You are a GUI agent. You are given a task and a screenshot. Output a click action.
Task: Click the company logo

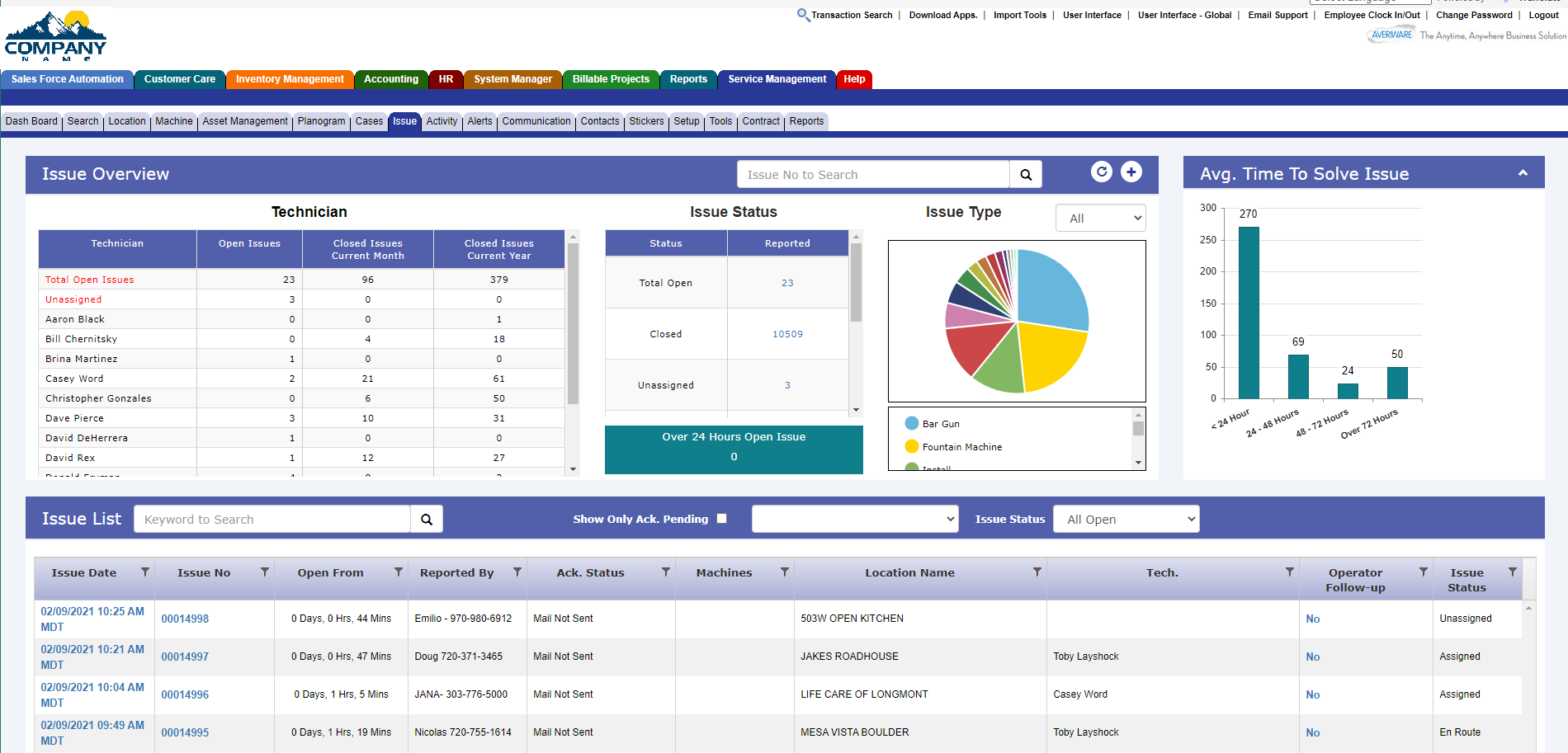(x=55, y=35)
